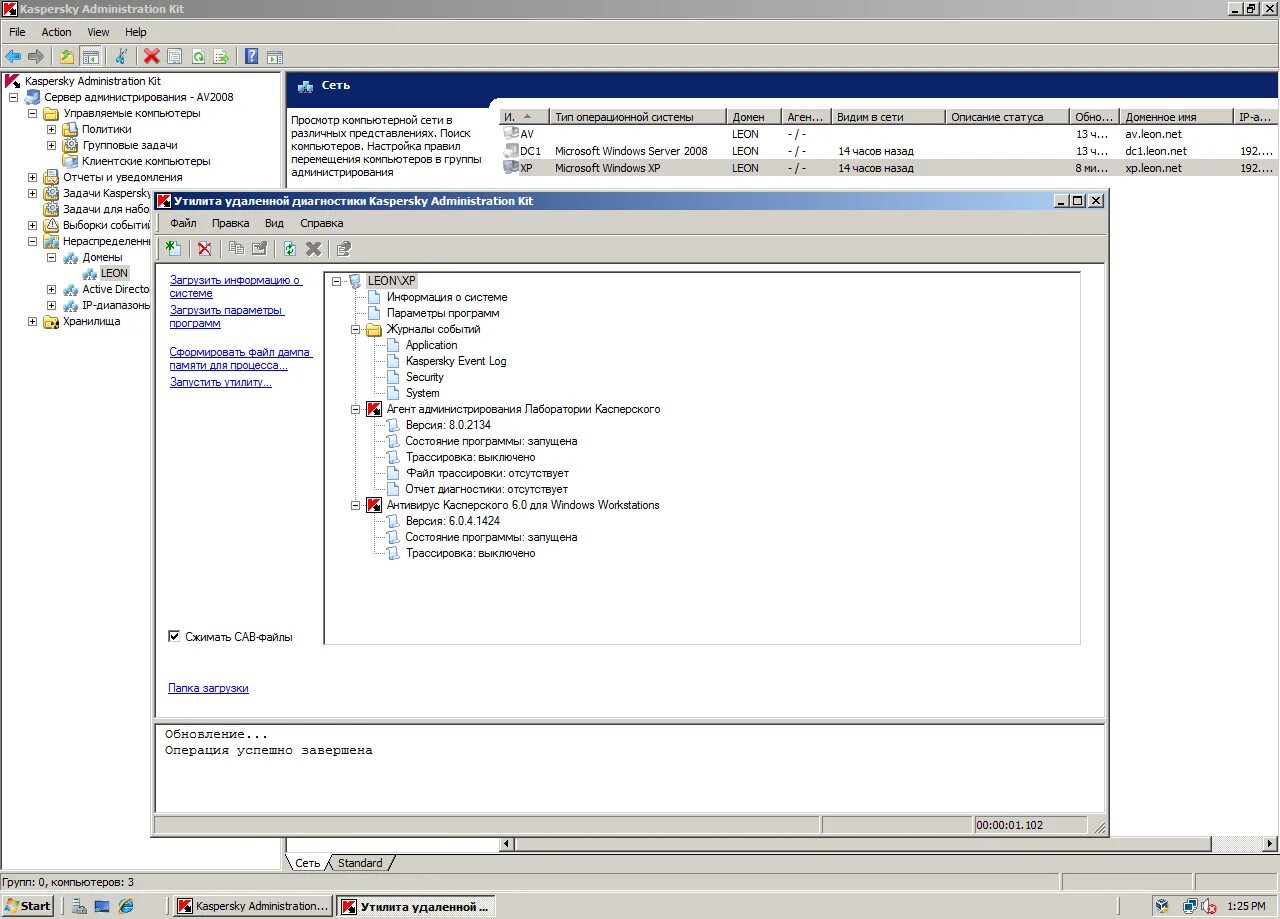Click the green refresh icon in main toolbar

[x=198, y=56]
